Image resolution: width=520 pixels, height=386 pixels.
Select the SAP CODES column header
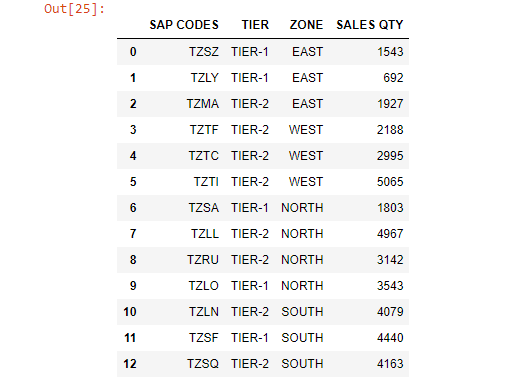pyautogui.click(x=184, y=25)
